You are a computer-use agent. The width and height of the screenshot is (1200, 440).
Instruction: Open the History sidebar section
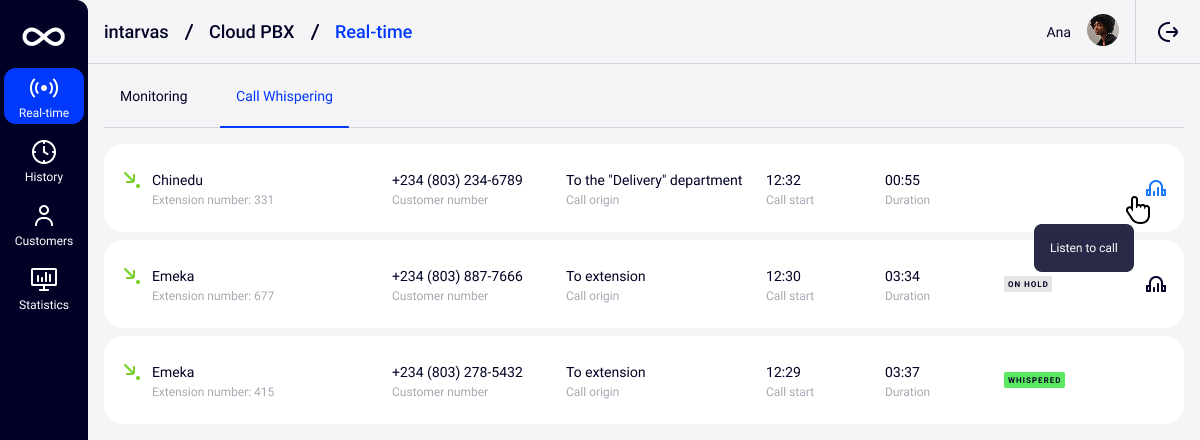point(44,161)
